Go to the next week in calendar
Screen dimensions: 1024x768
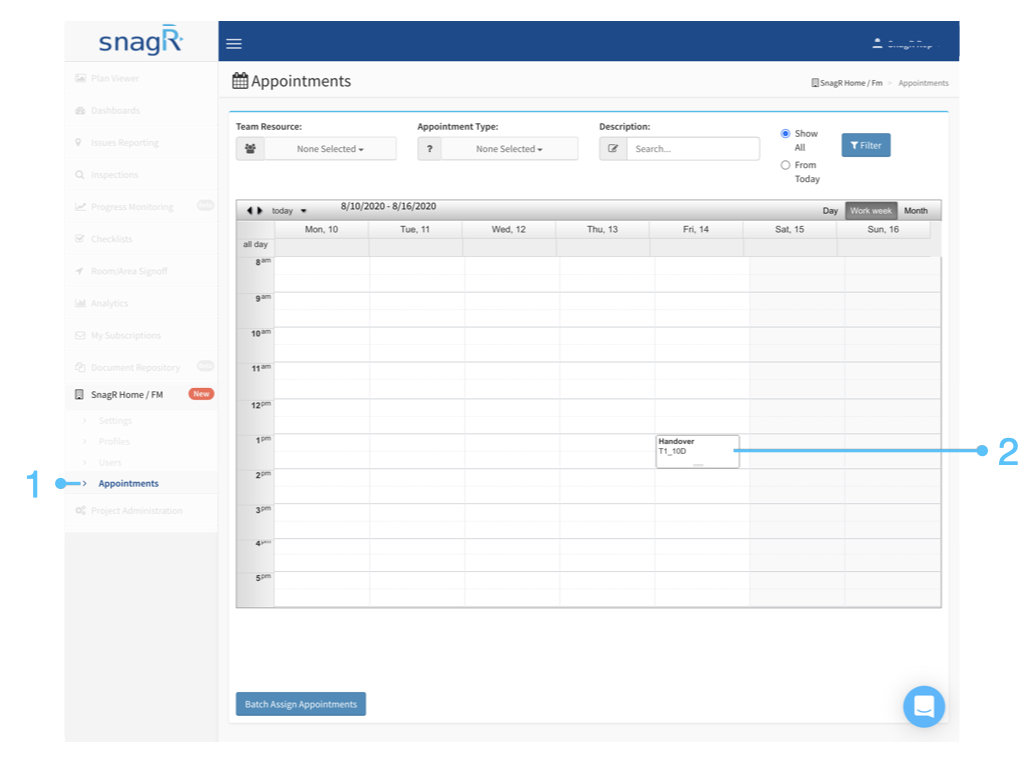(259, 210)
